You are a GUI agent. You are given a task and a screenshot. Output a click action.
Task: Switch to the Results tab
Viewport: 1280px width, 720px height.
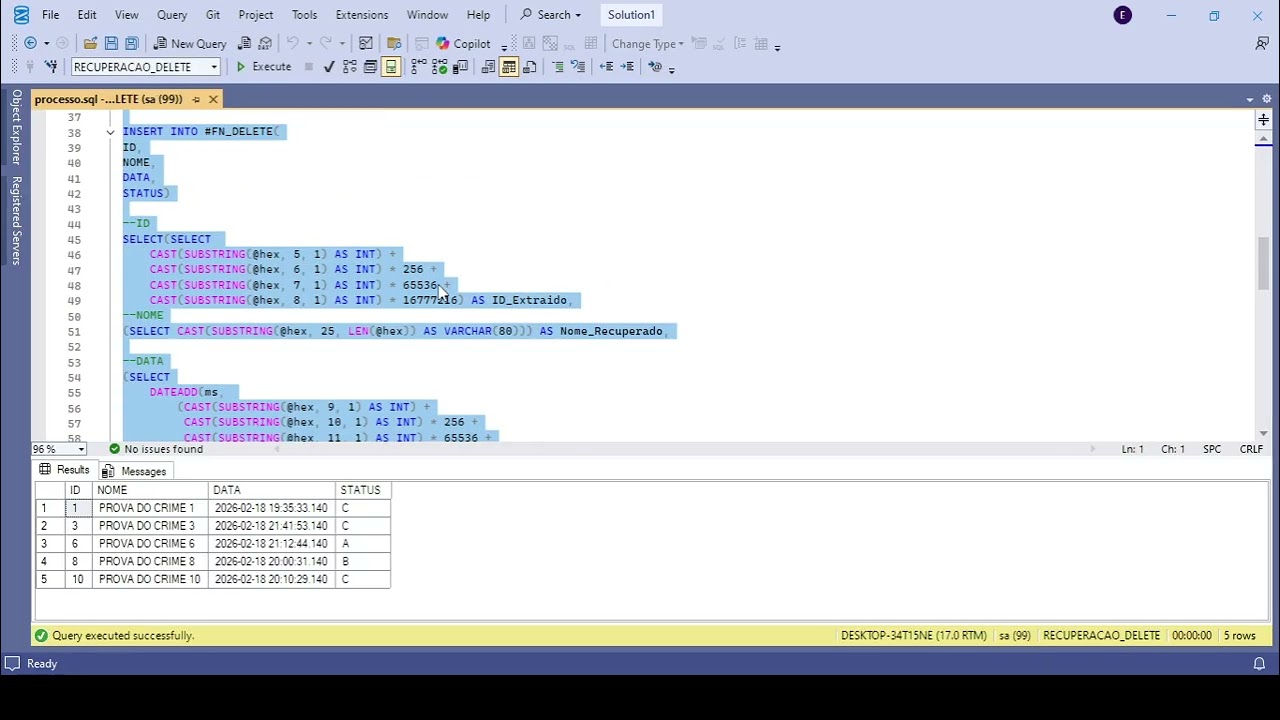click(x=64, y=470)
